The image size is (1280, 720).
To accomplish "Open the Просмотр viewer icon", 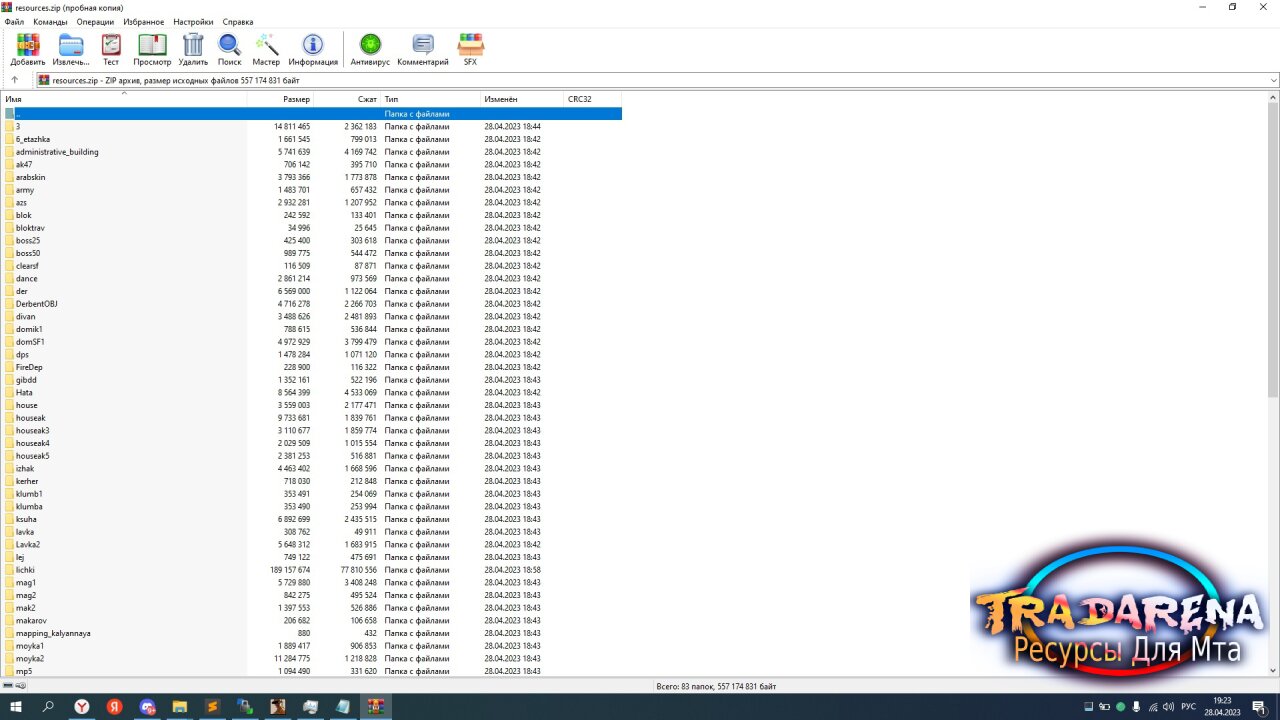I will (152, 49).
